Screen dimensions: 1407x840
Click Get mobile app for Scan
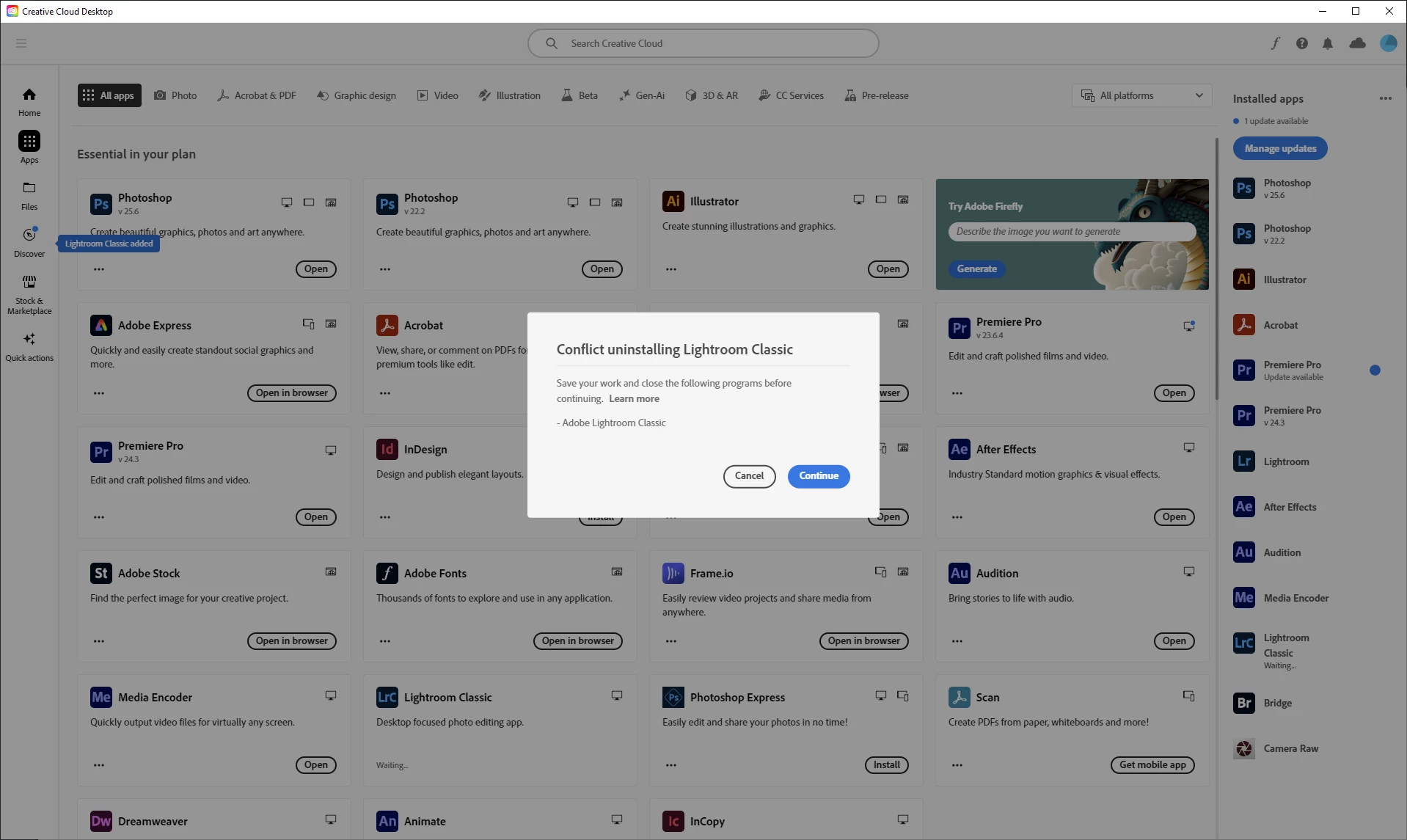click(1152, 765)
